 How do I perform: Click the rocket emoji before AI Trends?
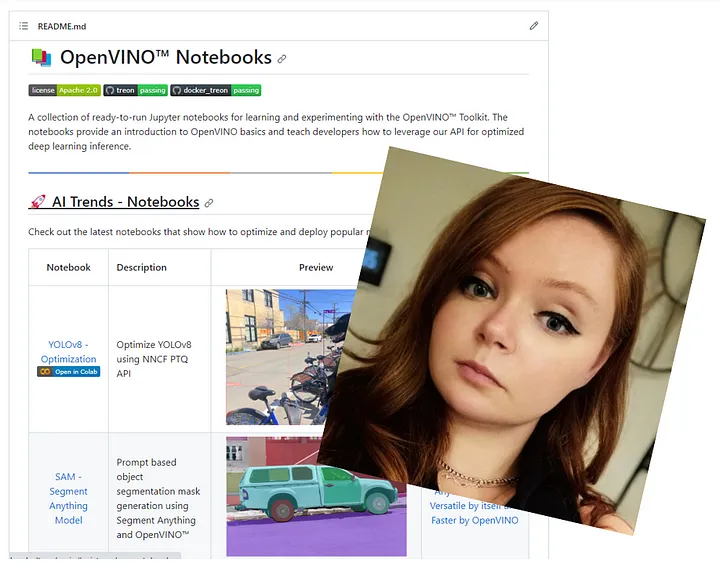click(x=38, y=202)
